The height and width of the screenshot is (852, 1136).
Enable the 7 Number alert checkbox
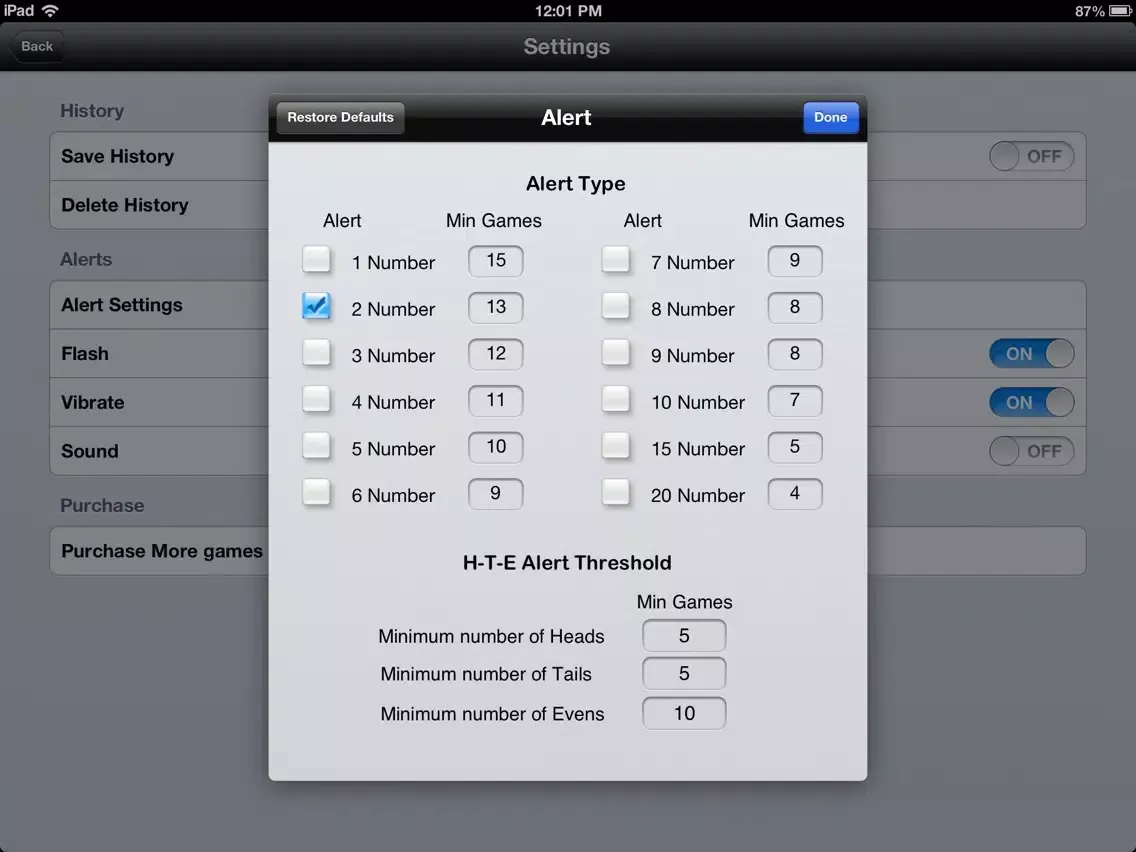616,260
